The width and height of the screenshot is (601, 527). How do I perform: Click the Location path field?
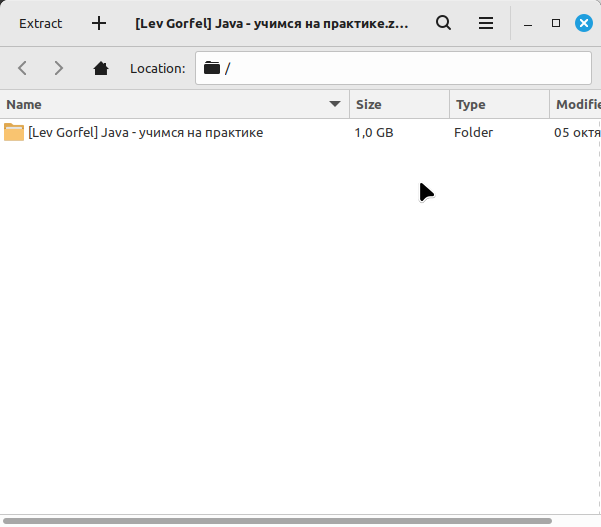coord(393,68)
